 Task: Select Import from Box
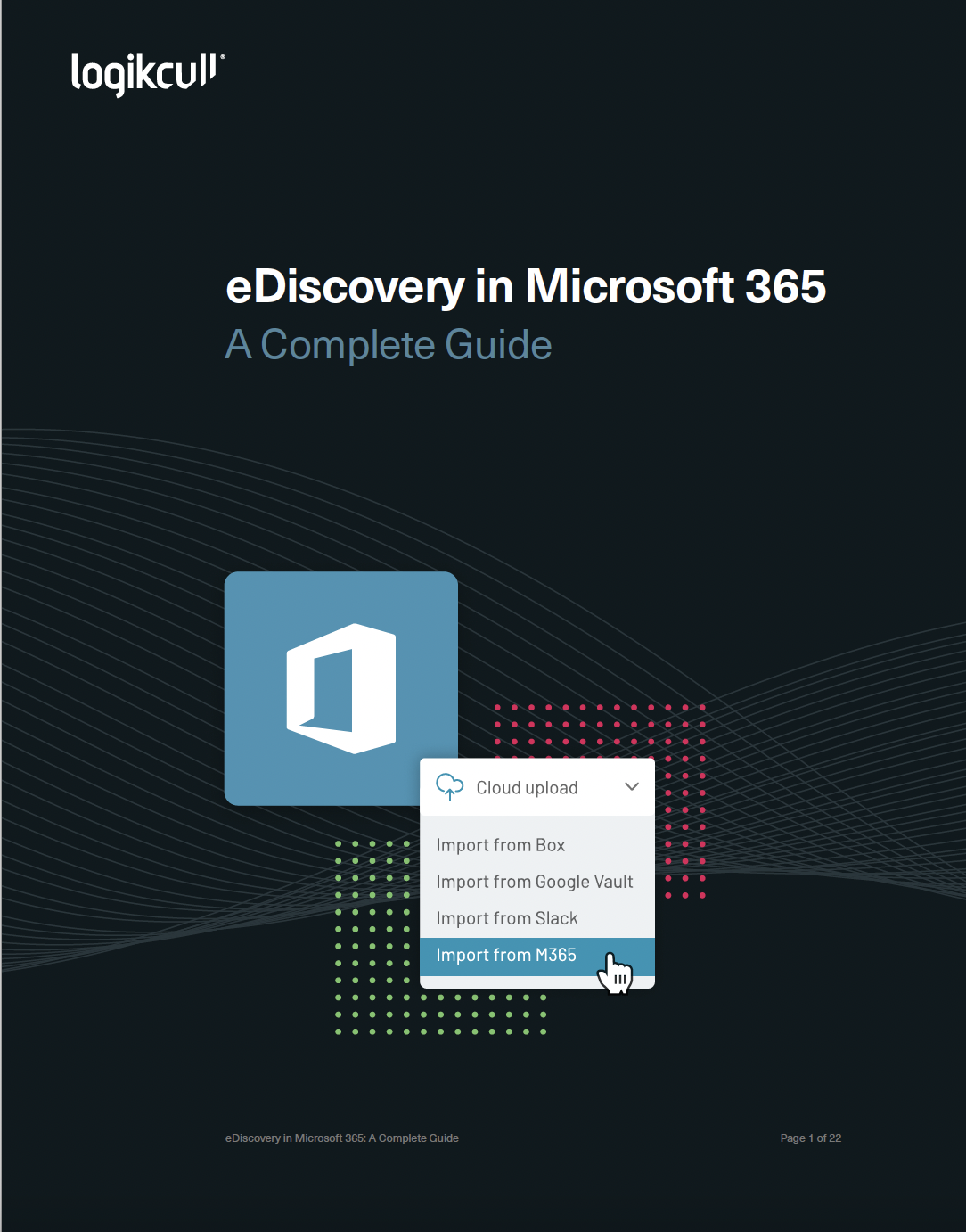[500, 844]
